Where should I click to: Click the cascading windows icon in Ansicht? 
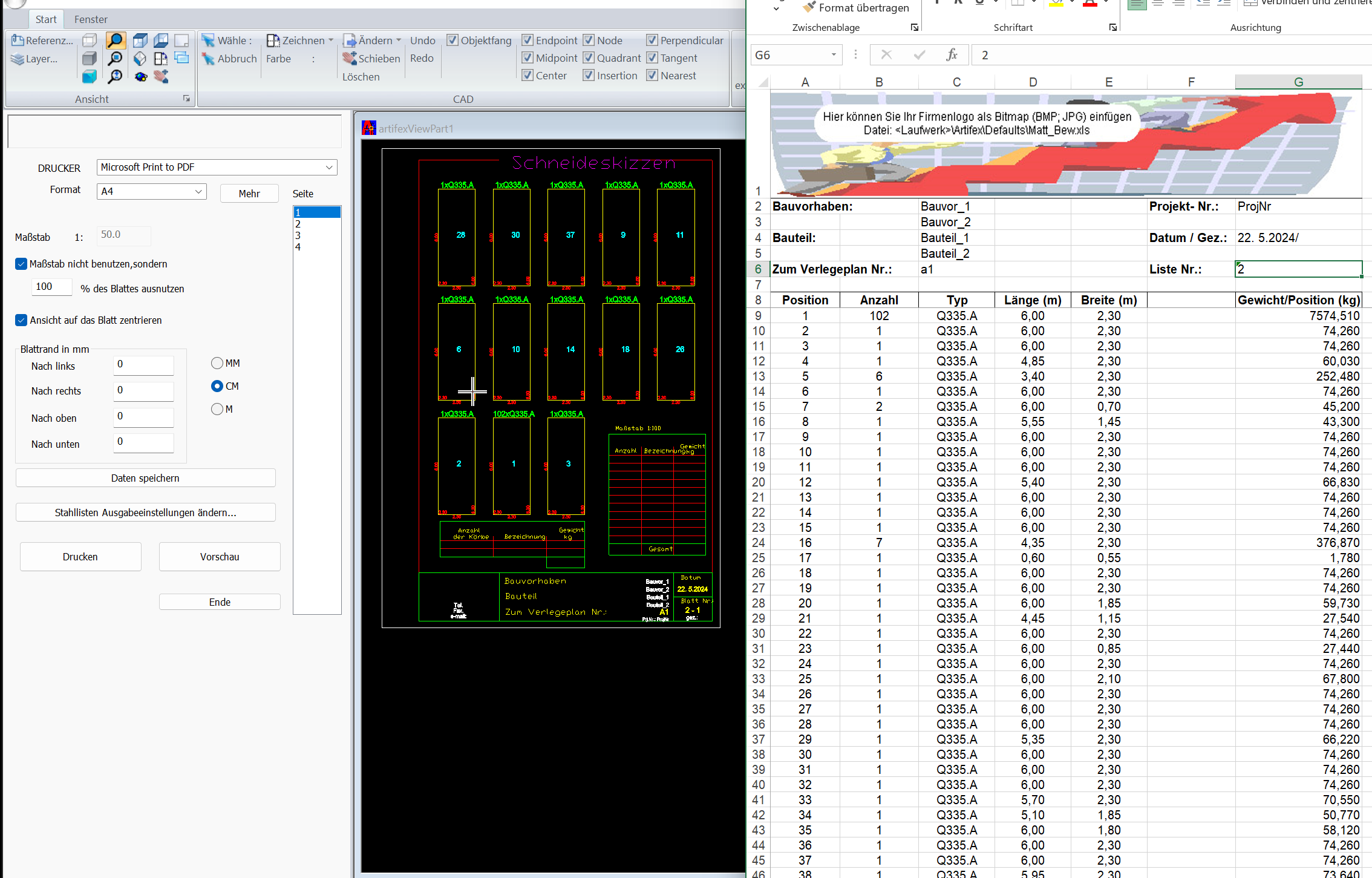click(x=181, y=59)
